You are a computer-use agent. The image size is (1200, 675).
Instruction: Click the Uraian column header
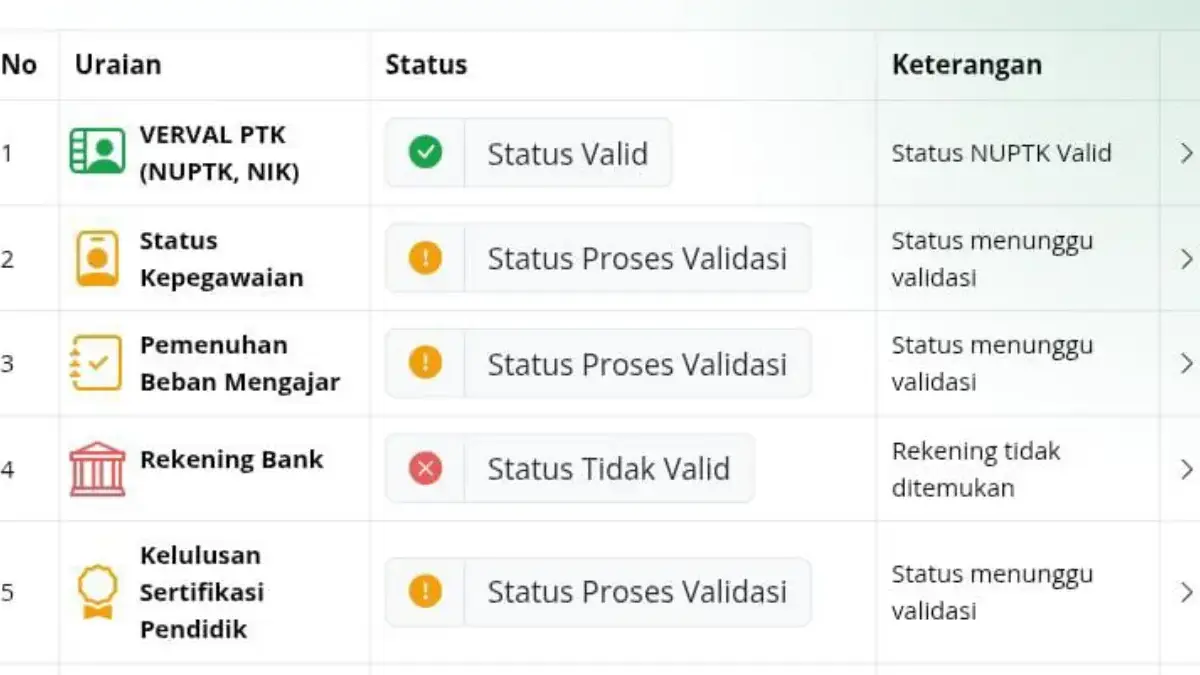pyautogui.click(x=117, y=64)
